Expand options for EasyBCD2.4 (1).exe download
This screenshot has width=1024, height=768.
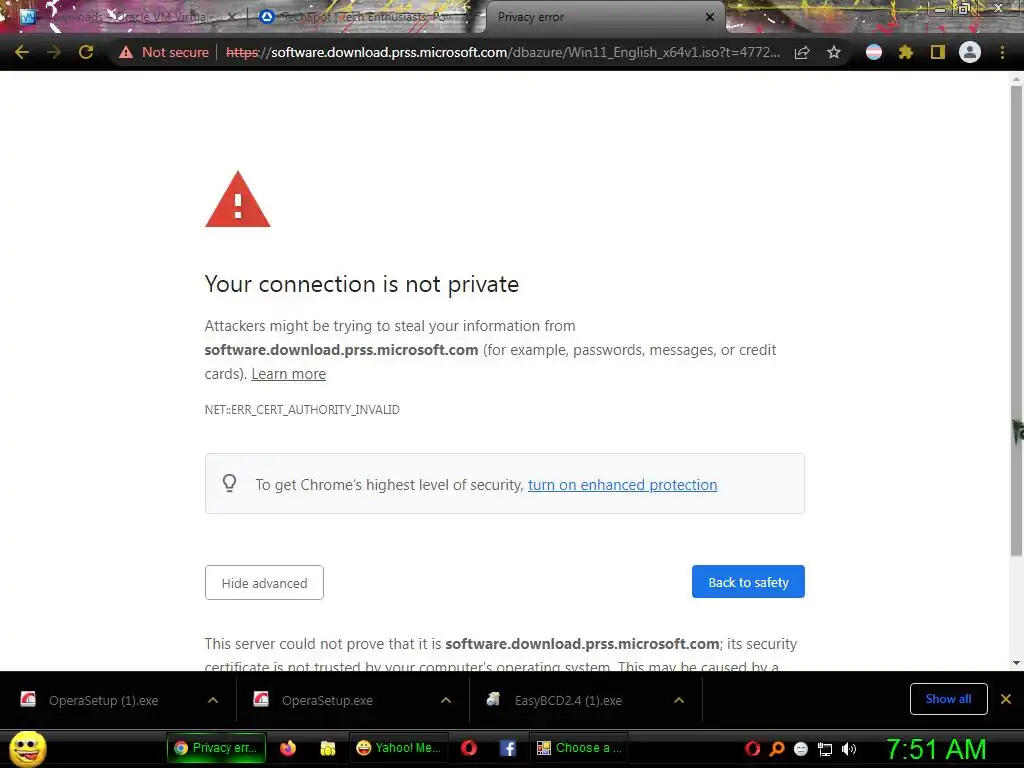pos(679,700)
